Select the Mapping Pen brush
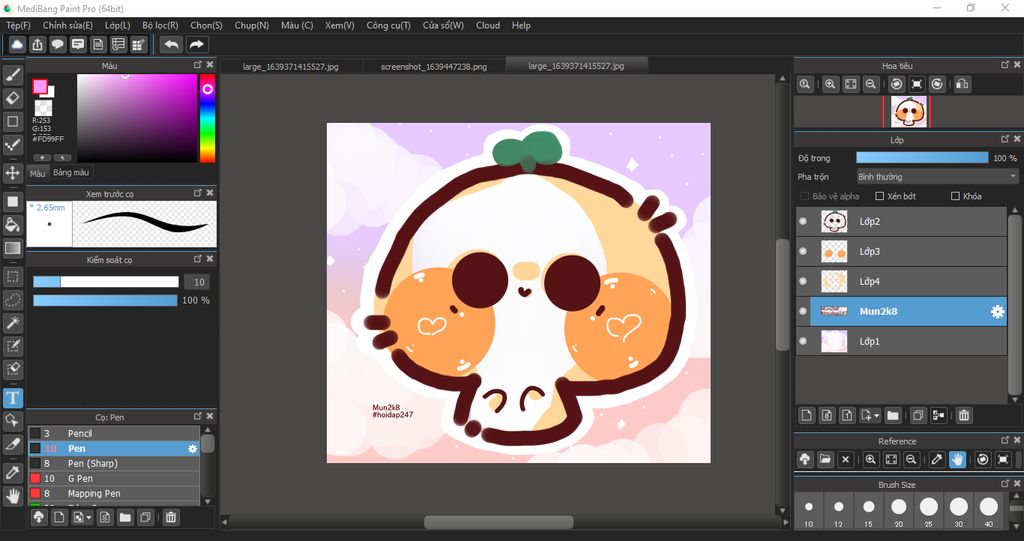Image resolution: width=1024 pixels, height=541 pixels. click(114, 494)
